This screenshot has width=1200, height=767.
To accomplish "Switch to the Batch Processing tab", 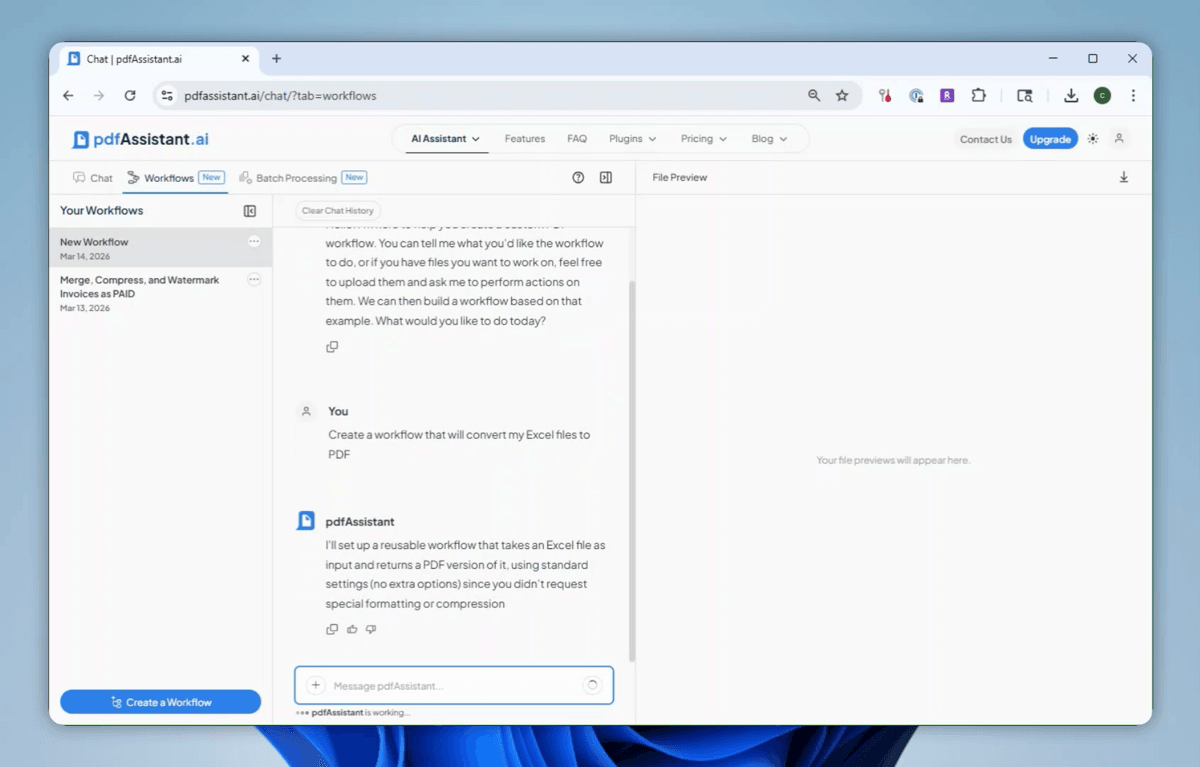I will (303, 178).
